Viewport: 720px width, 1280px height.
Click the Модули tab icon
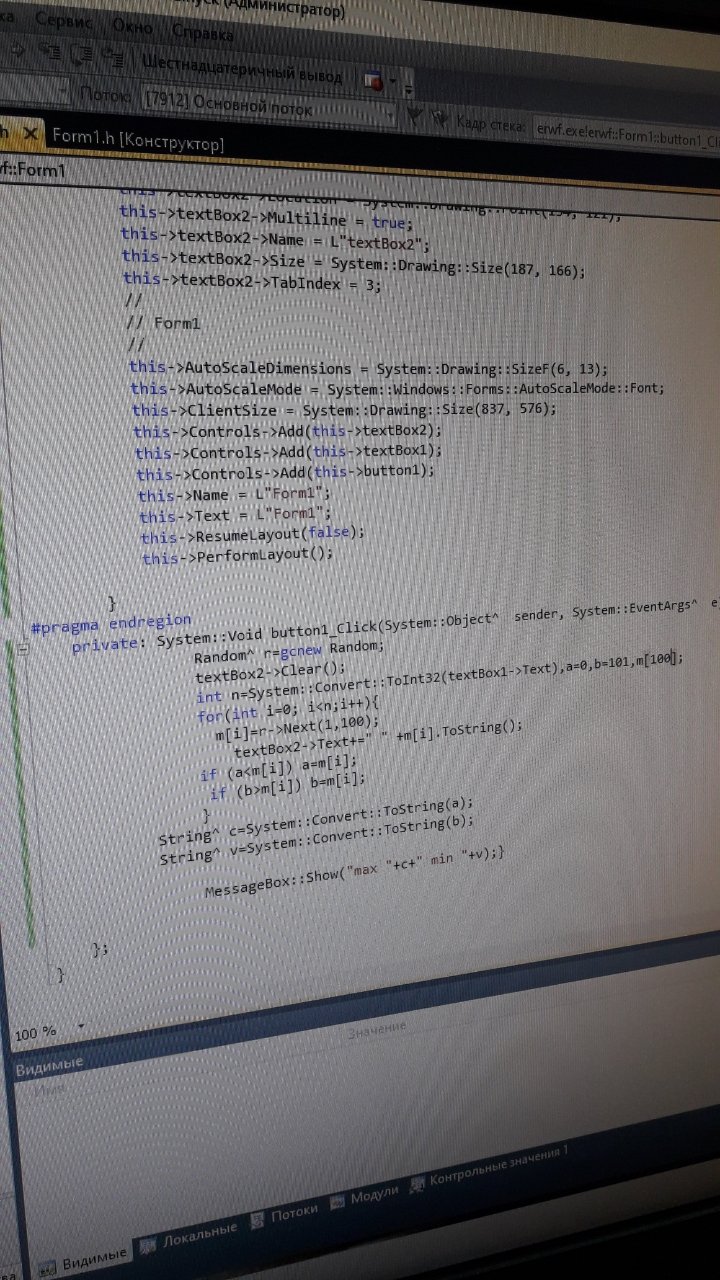click(x=337, y=1200)
